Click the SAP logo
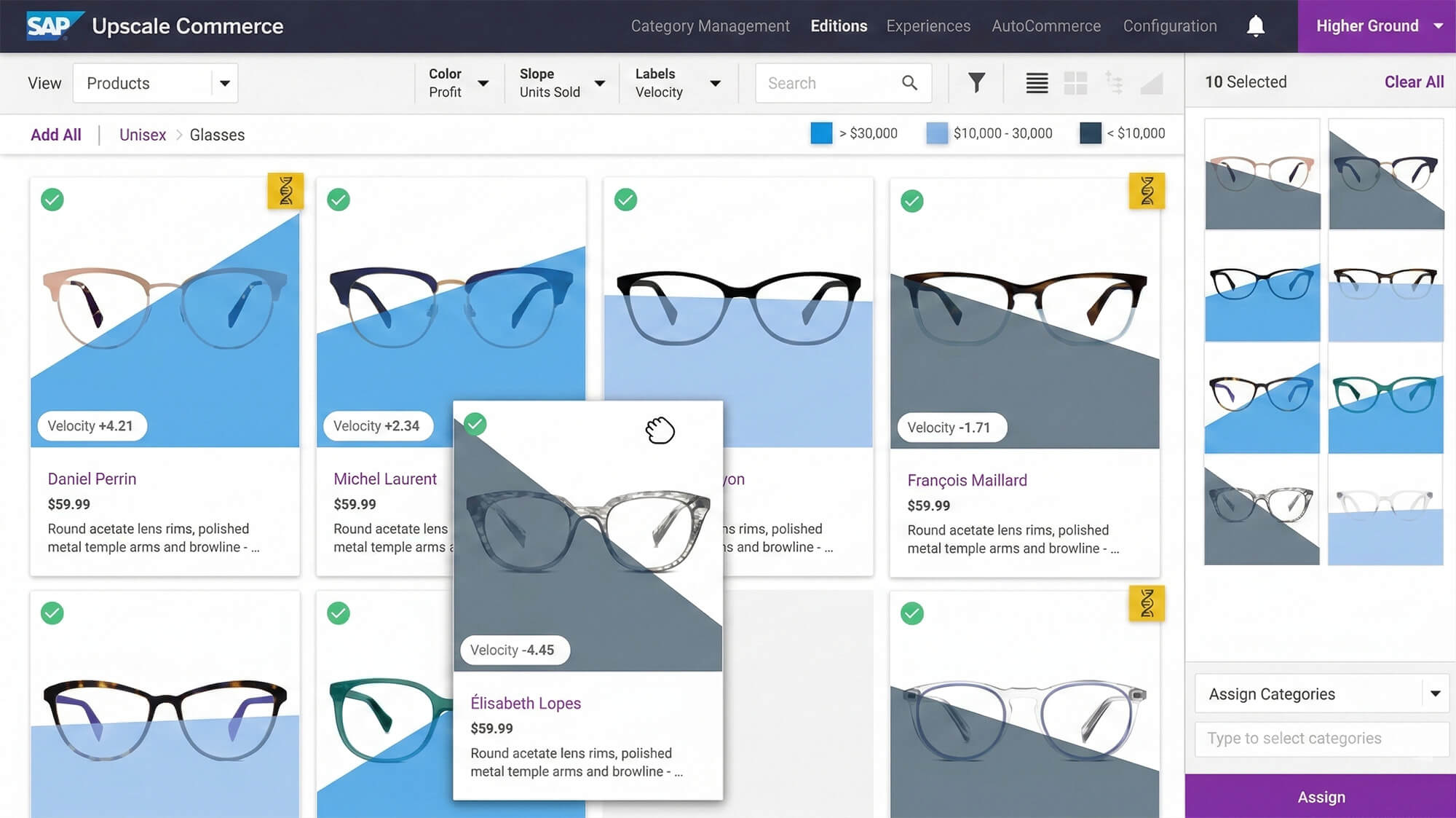Viewport: 1456px width, 818px height. pyautogui.click(x=55, y=25)
